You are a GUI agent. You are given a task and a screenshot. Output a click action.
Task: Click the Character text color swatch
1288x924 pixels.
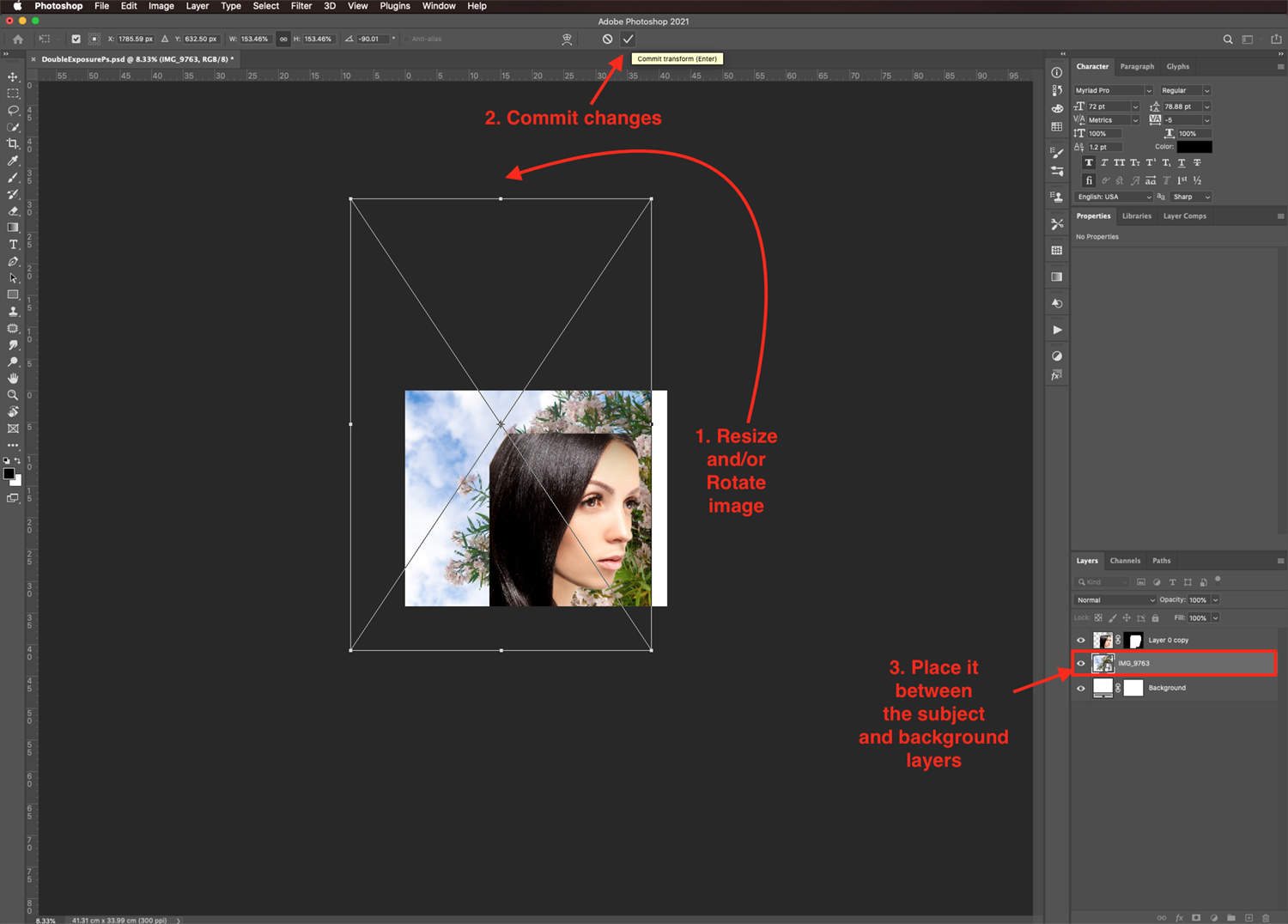(x=1194, y=147)
